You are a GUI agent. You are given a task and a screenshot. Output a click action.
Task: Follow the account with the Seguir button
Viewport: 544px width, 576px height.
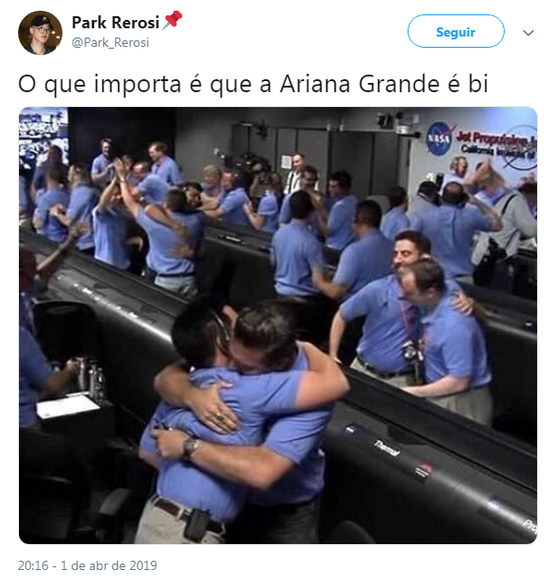(x=455, y=31)
